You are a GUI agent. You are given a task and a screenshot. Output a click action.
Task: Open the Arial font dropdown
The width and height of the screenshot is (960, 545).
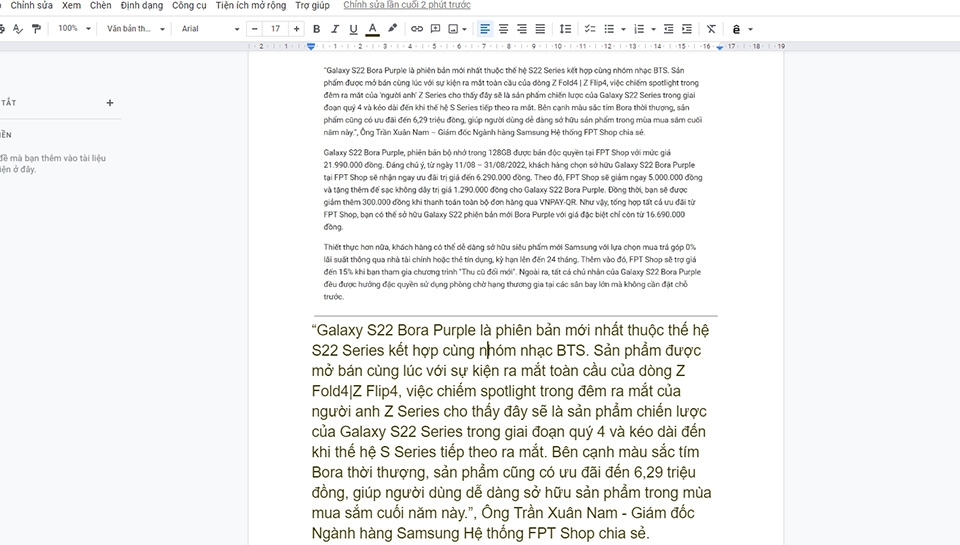coord(210,29)
